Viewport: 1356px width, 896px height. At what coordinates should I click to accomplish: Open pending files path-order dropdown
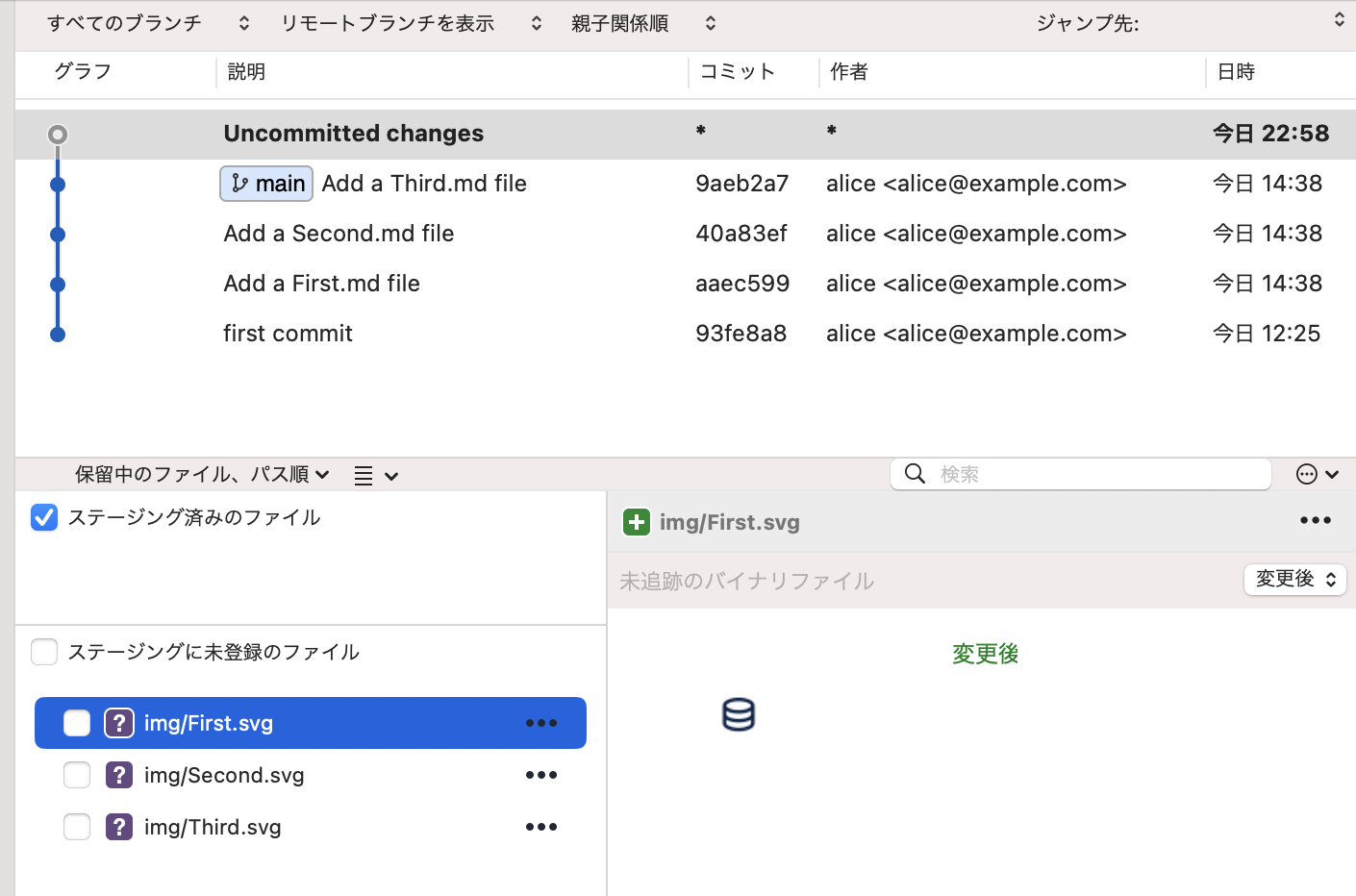click(x=202, y=474)
